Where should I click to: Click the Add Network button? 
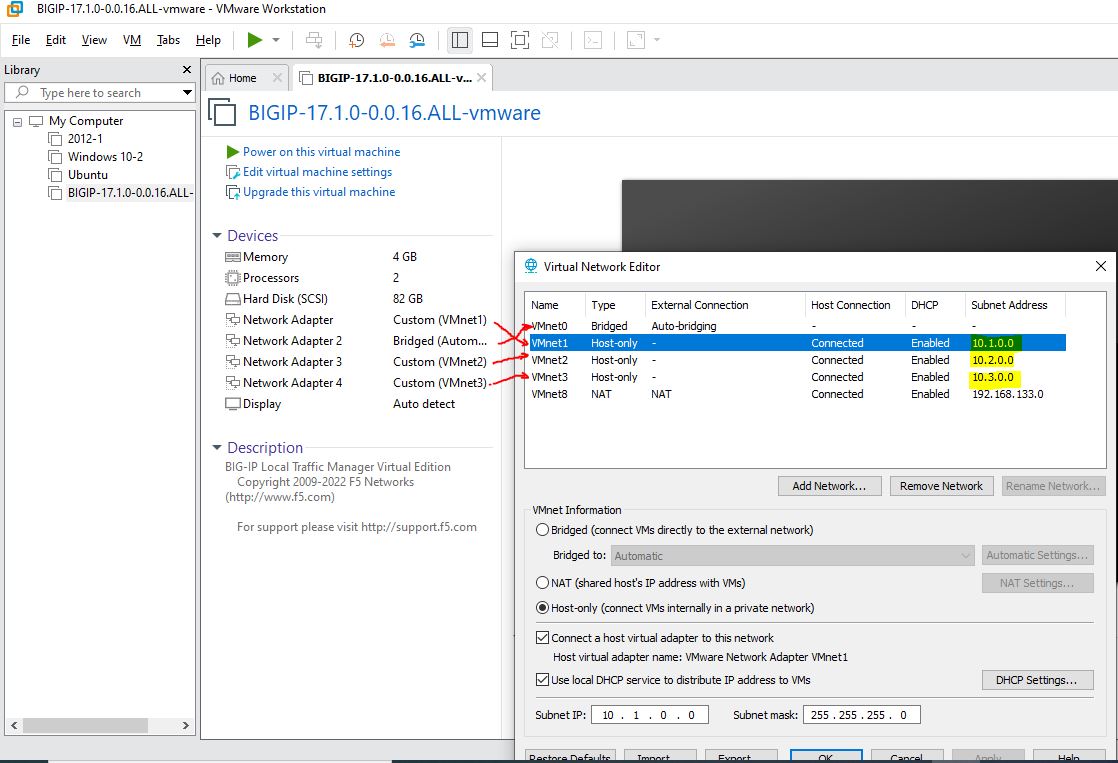(829, 486)
